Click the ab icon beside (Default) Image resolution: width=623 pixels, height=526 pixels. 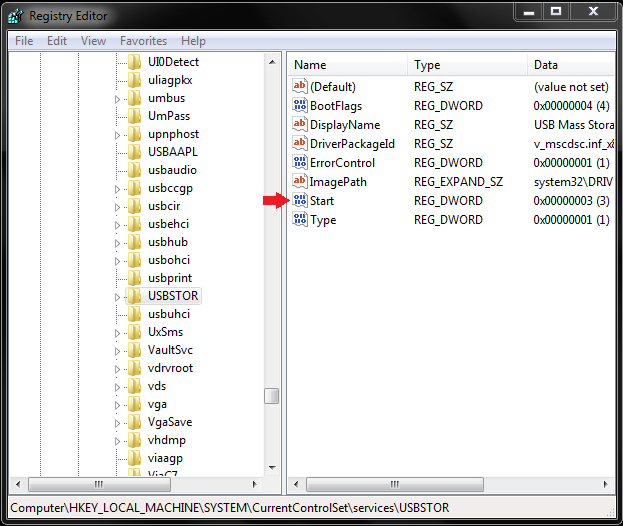300,86
